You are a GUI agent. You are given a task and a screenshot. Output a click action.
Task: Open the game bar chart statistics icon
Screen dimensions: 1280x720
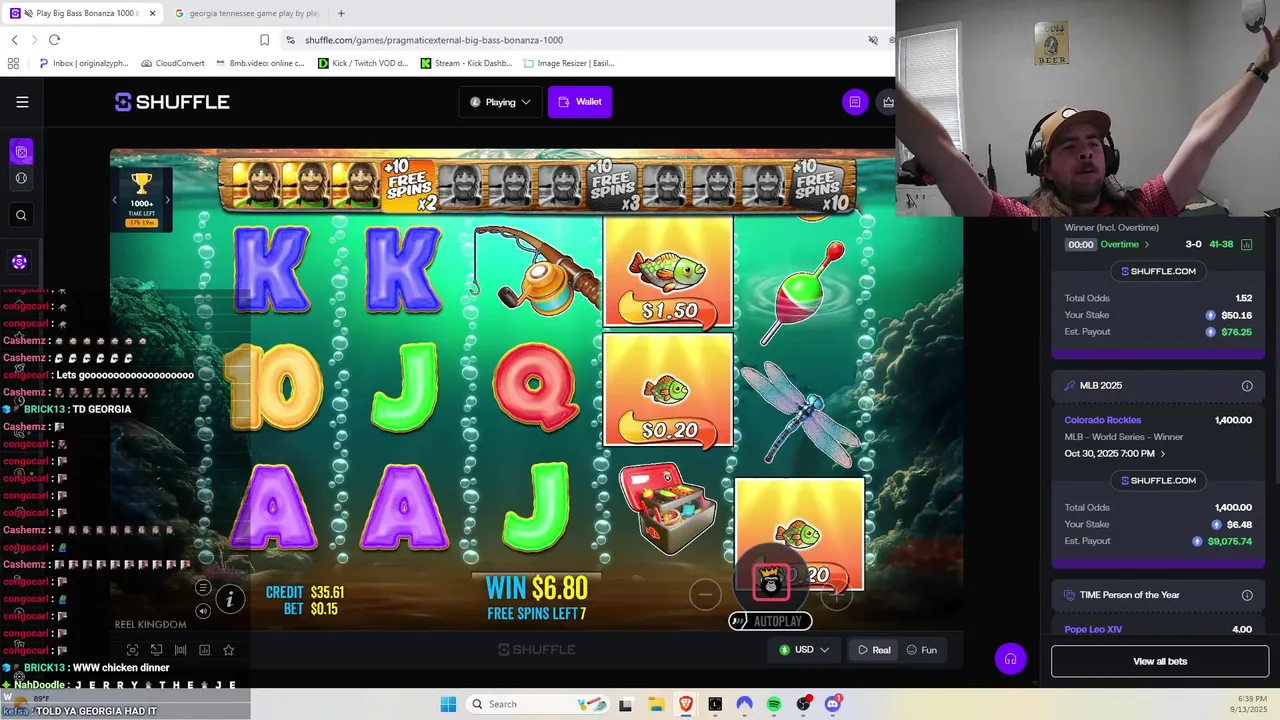pyautogui.click(x=204, y=650)
